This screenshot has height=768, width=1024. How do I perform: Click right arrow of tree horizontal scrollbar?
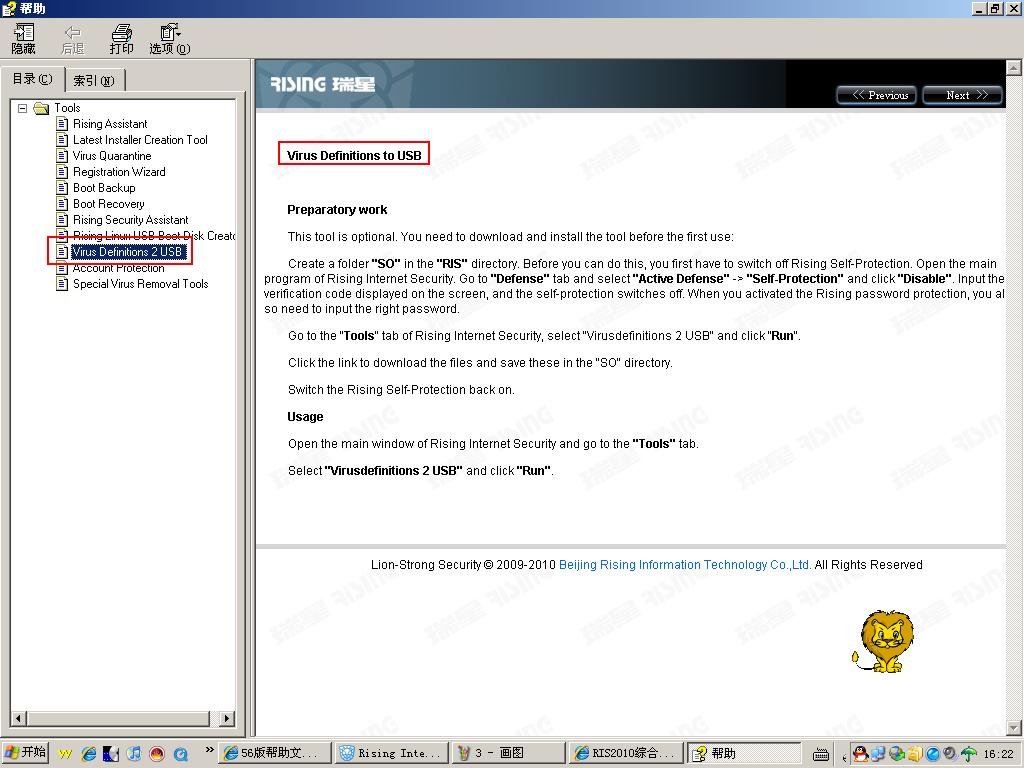point(227,718)
